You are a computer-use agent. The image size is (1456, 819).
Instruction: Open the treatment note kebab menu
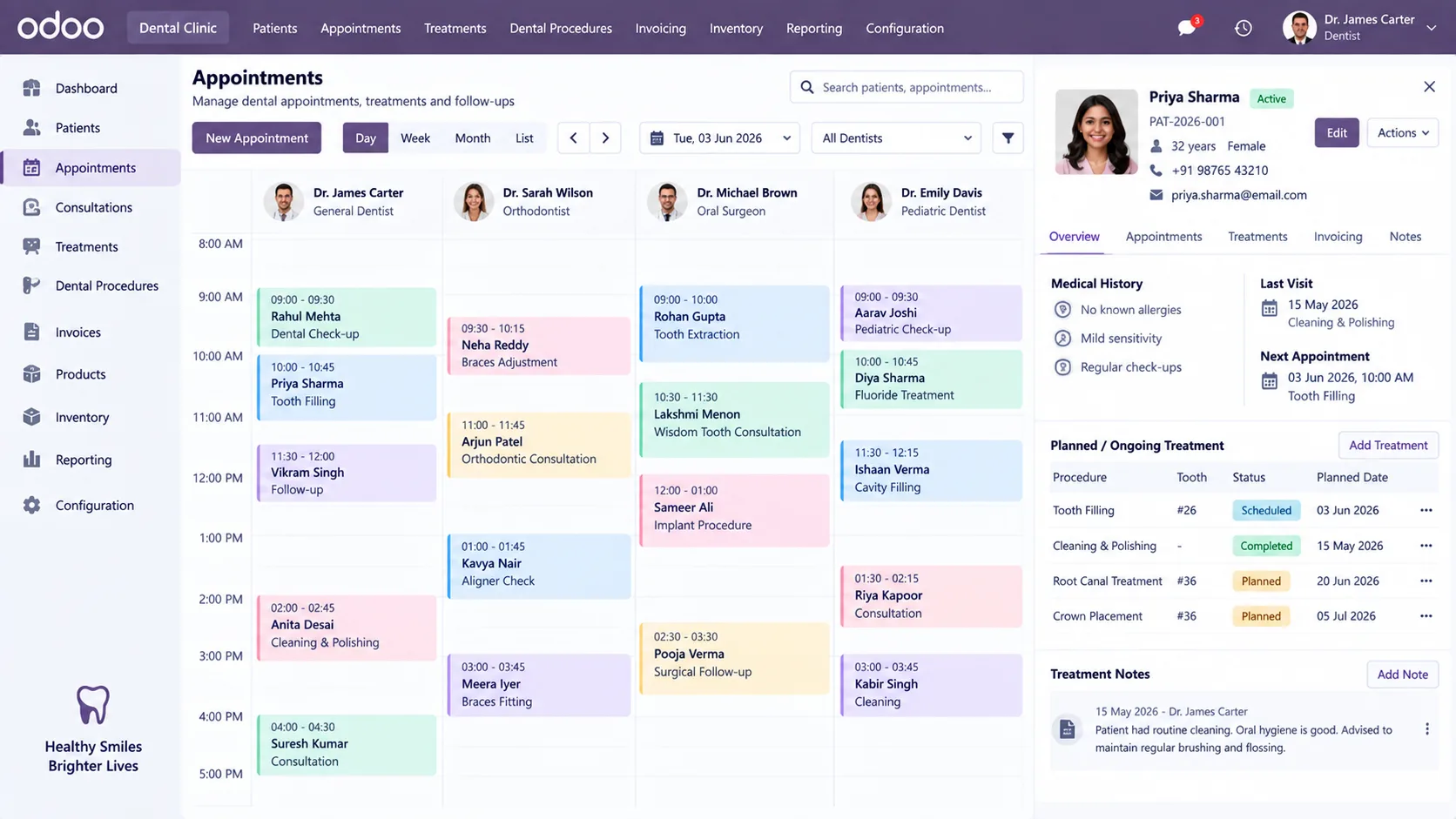coord(1426,729)
